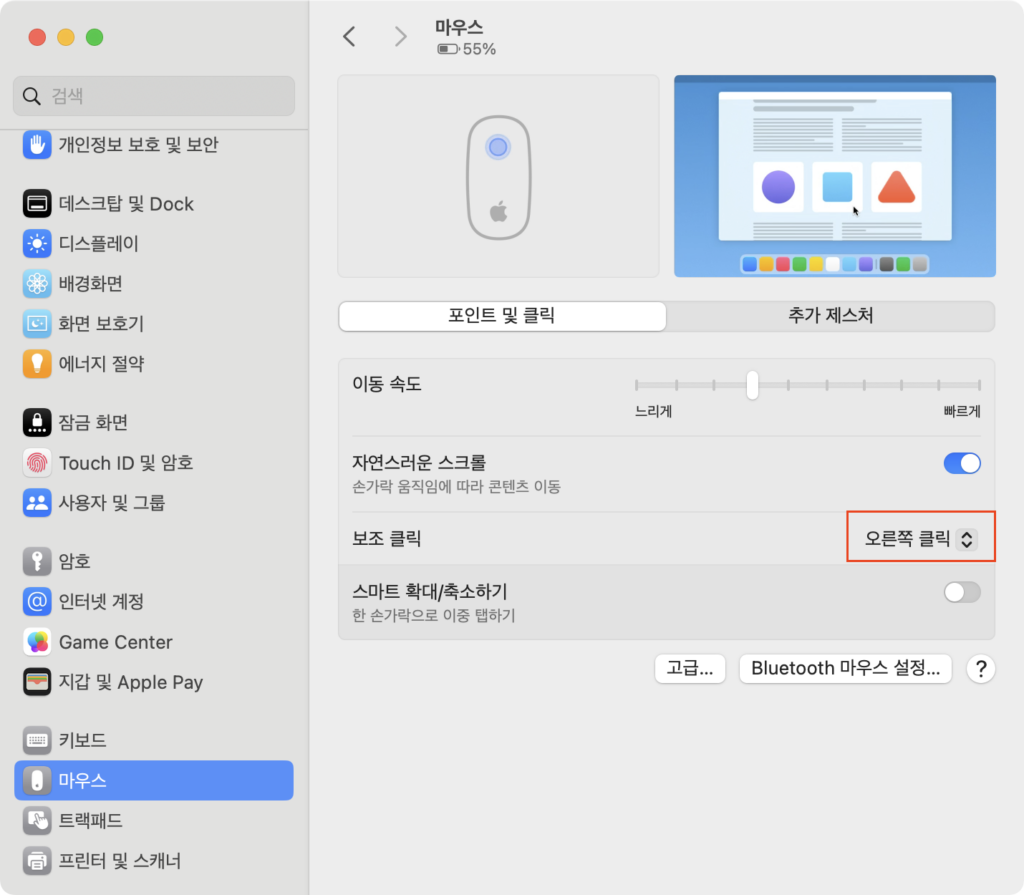Open the Printers & Scanners icon
1024x895 pixels.
[37, 860]
